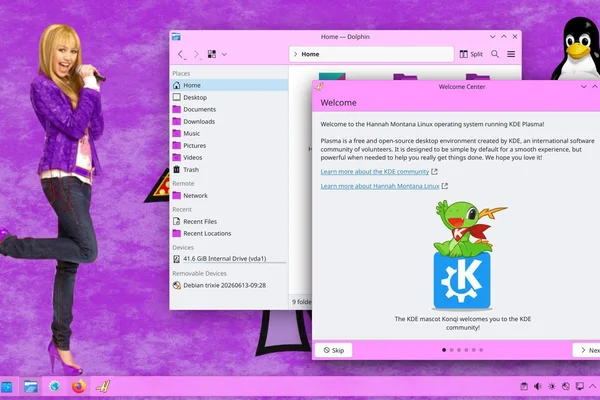Expand the breadcrumb chevron before Home

click(295, 54)
